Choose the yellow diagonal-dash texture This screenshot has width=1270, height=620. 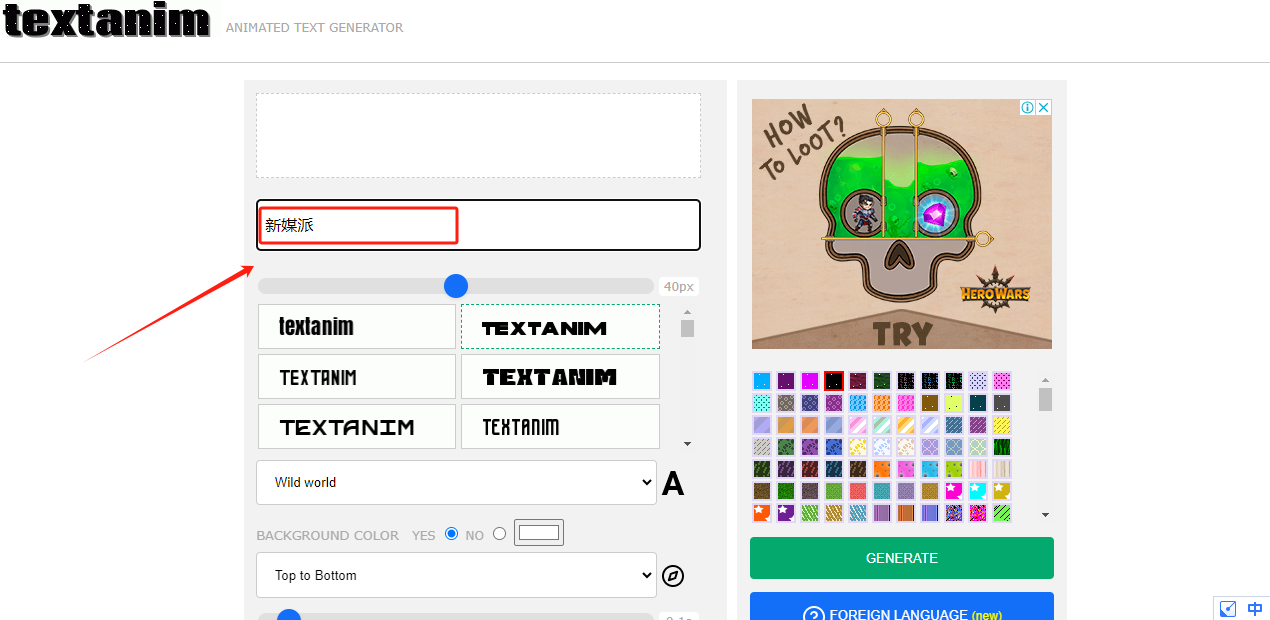(x=1002, y=425)
